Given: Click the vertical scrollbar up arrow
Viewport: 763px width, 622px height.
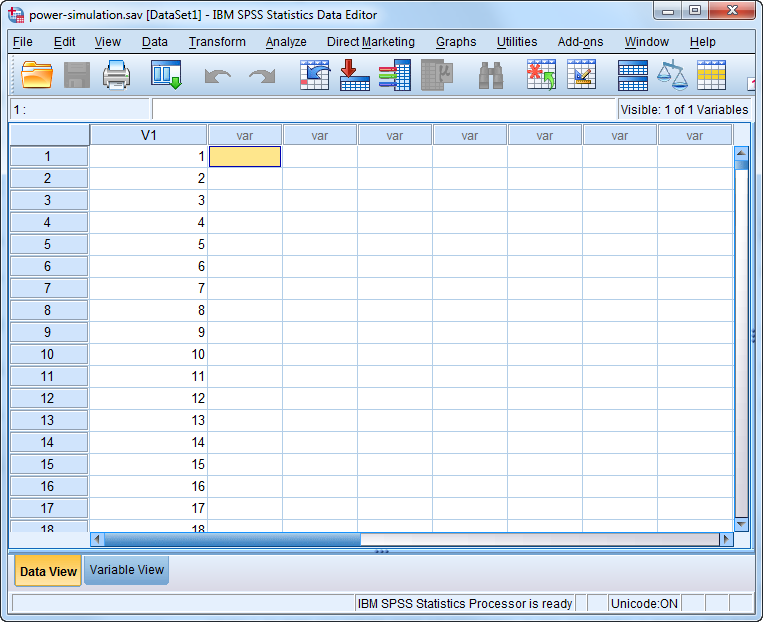Looking at the screenshot, I should pyautogui.click(x=741, y=153).
